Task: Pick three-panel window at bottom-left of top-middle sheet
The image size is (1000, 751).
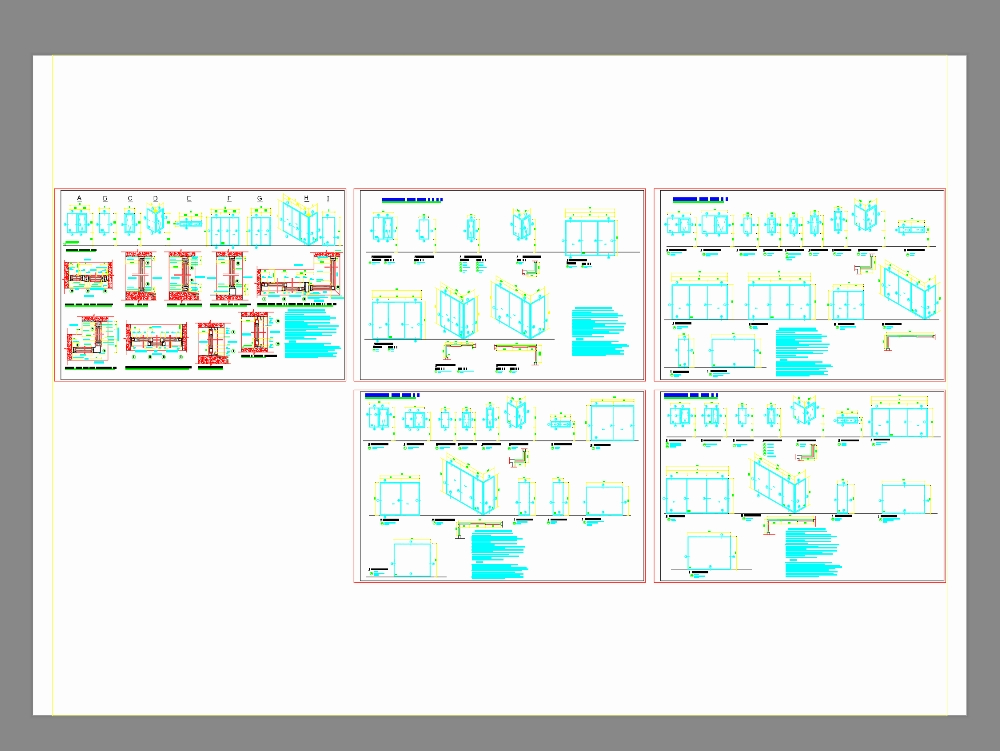Action: 397,319
